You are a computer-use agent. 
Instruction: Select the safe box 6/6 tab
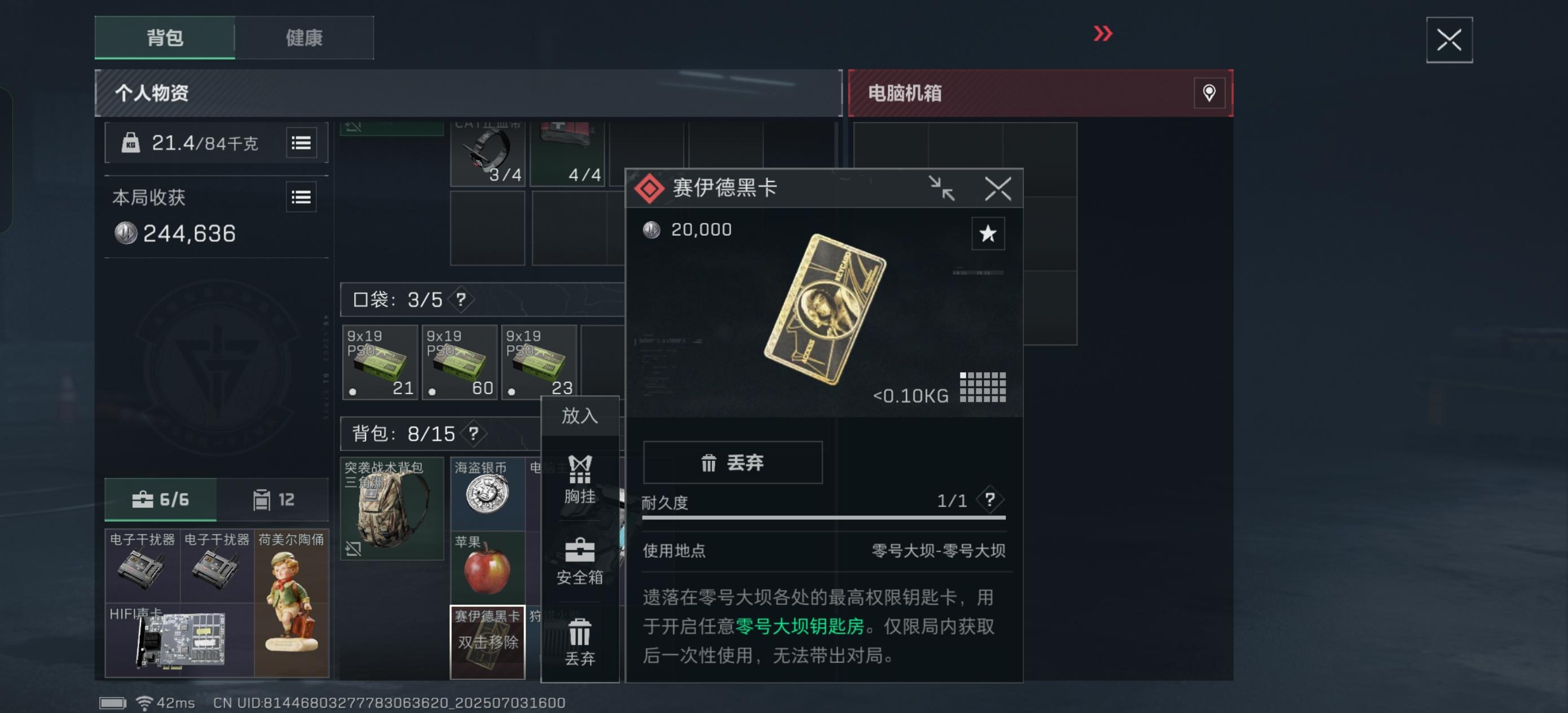pos(160,500)
